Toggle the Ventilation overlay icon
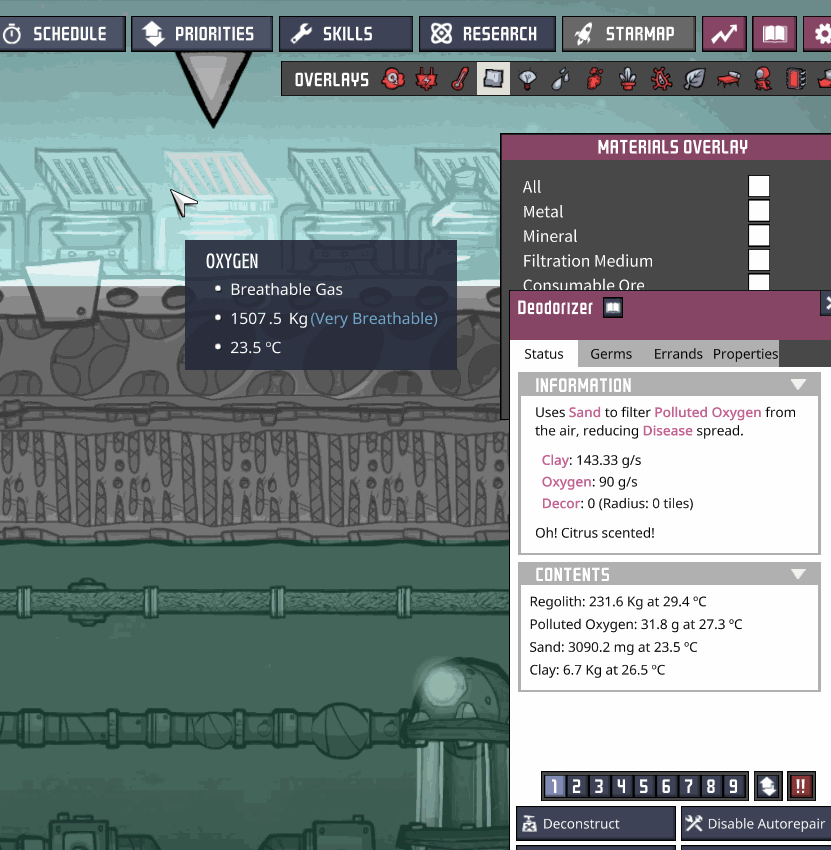The width and height of the screenshot is (831, 850). [594, 79]
